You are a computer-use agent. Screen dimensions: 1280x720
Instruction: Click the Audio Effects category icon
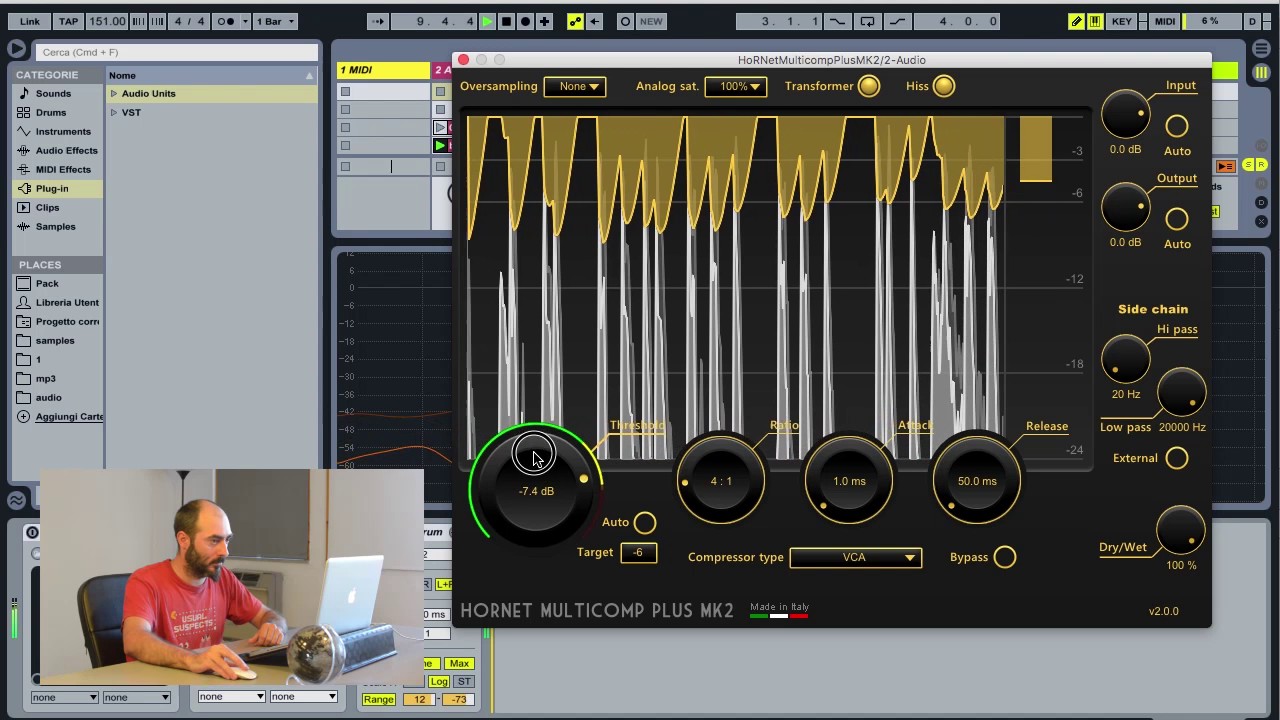(24, 150)
